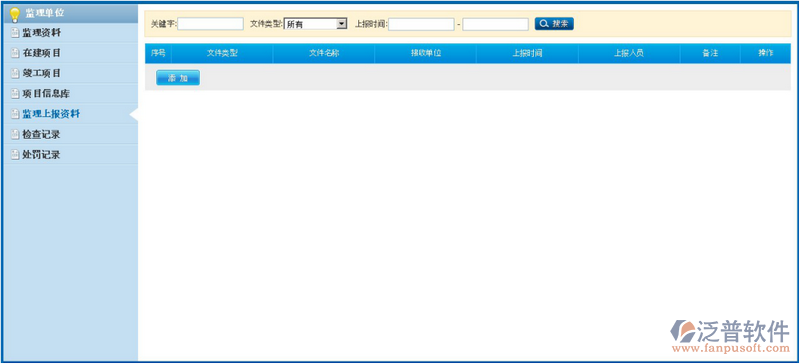This screenshot has width=800, height=364.
Task: Click the 上报时间 end date field
Action: click(495, 24)
